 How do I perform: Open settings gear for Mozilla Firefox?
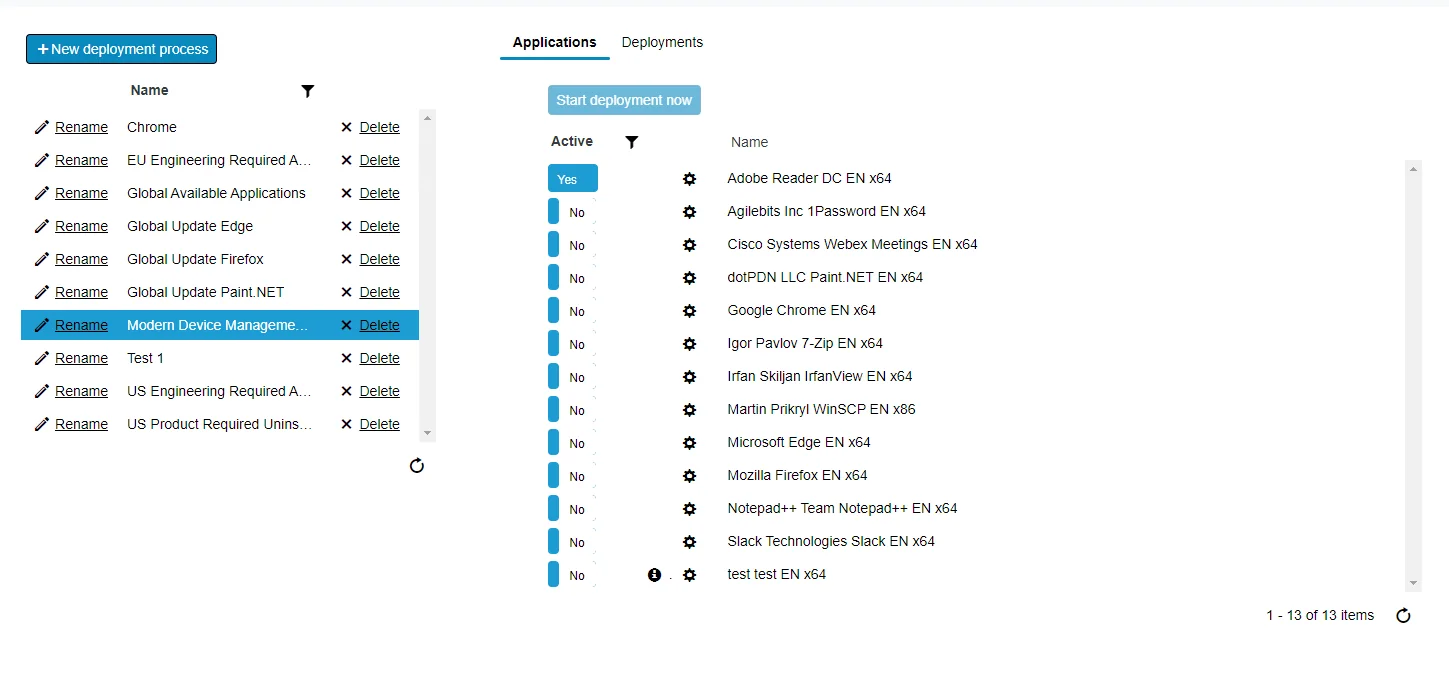point(689,476)
